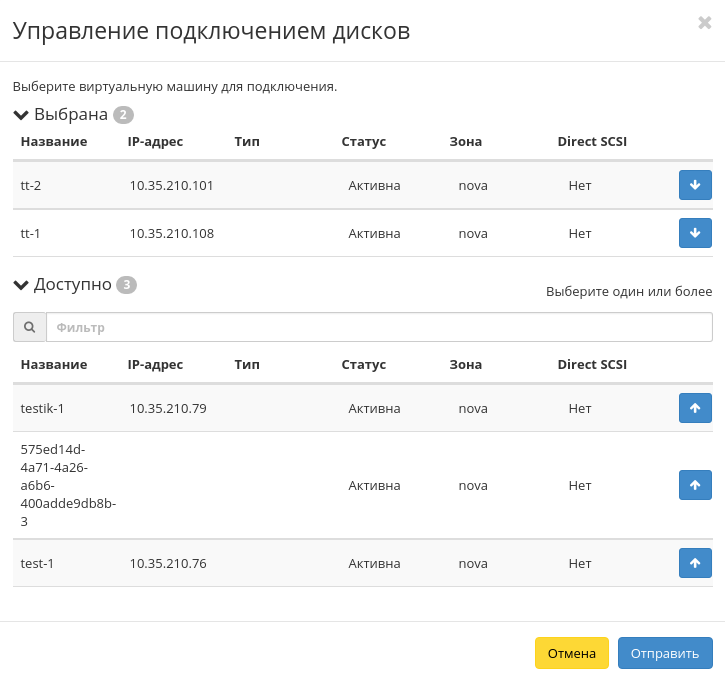Click the Фильтр input field

pos(379,327)
